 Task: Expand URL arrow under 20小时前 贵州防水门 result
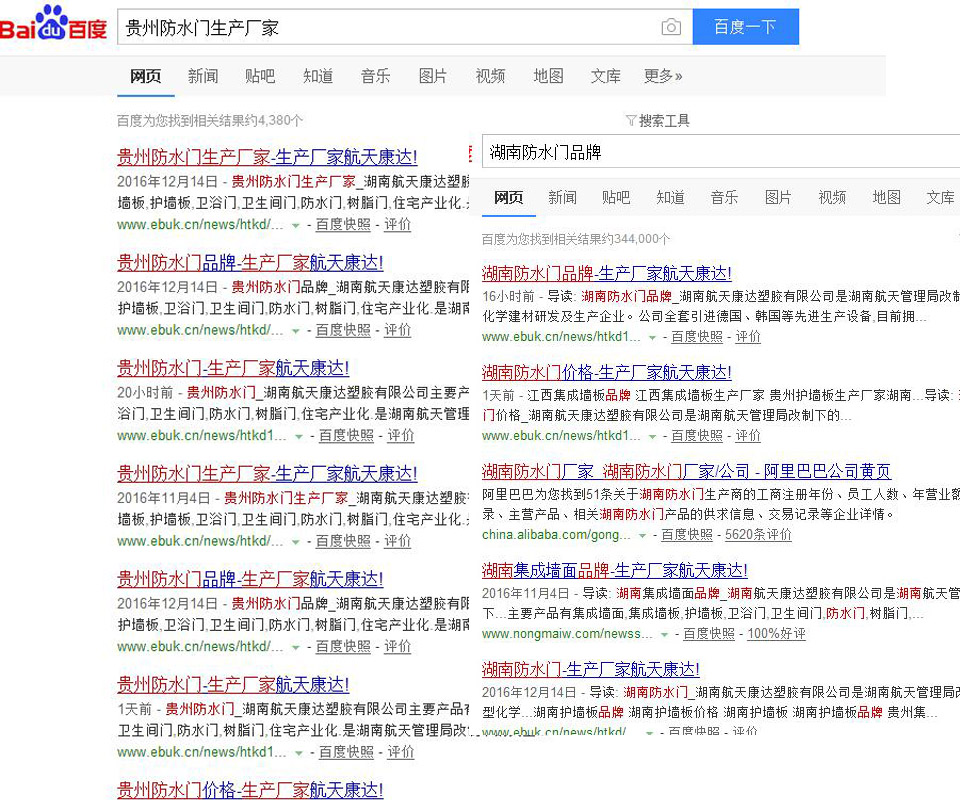point(299,436)
